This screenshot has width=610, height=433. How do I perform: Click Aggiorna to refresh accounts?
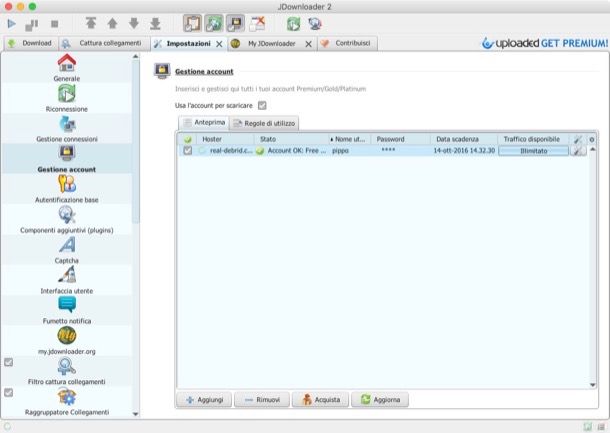tap(380, 400)
